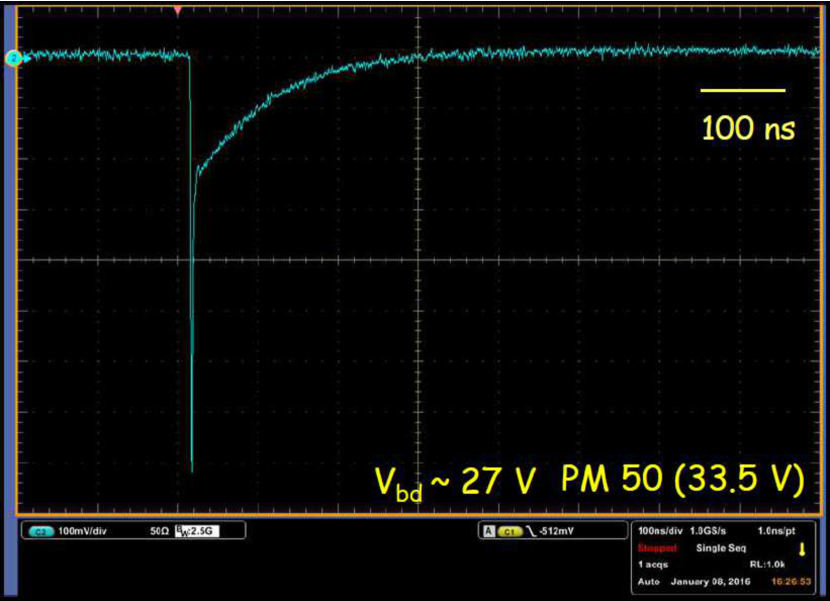Screen dimensions: 830x601
Task: Click the 100ns/div timebase readout
Action: 660,531
